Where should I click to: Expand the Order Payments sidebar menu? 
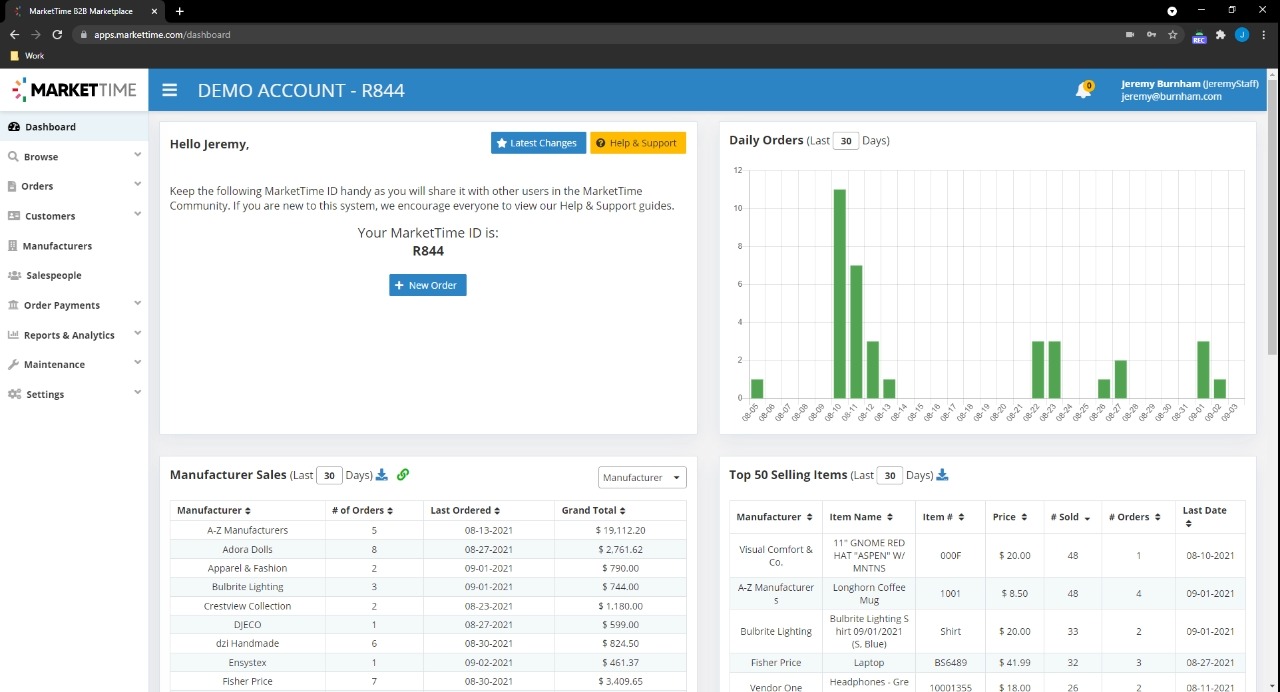[74, 305]
